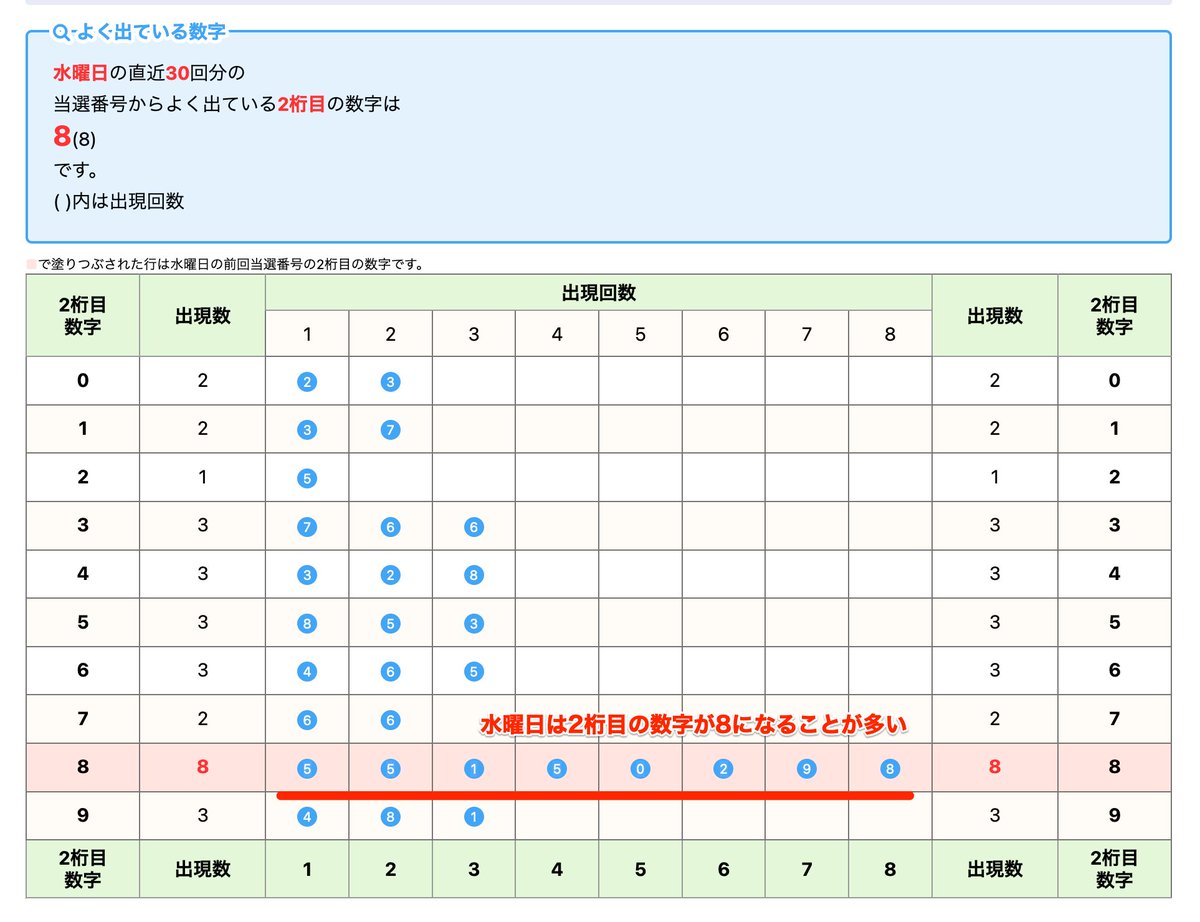The width and height of the screenshot is (1200, 922).
Task: Click the red 30 in the info box
Action: 177,73
